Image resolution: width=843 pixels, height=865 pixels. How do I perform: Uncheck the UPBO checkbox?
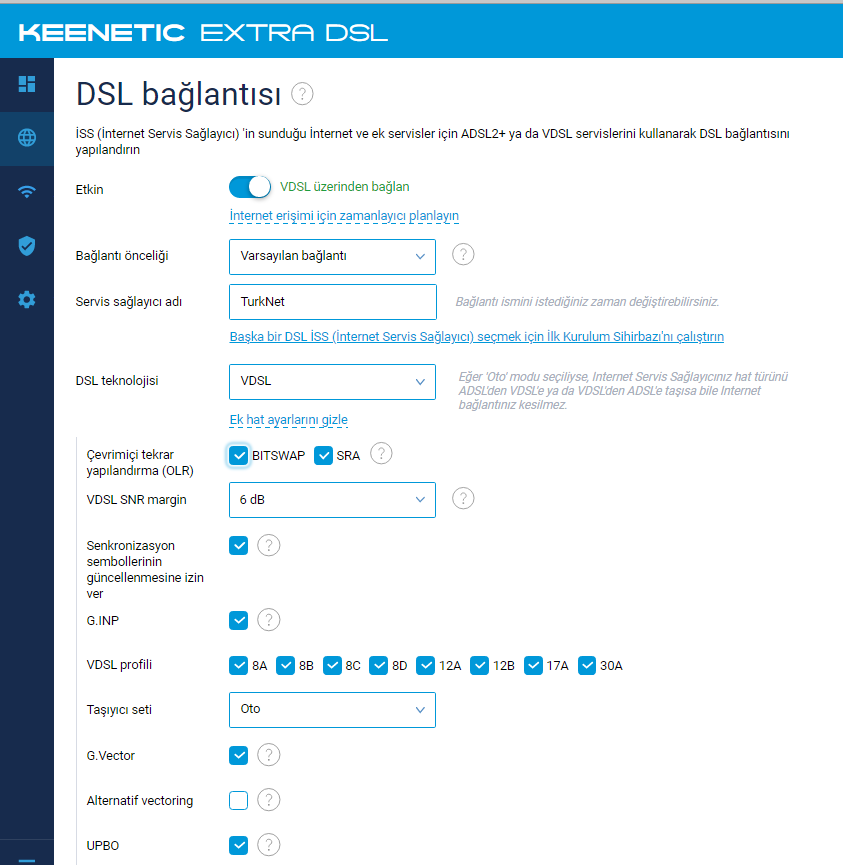[x=238, y=845]
